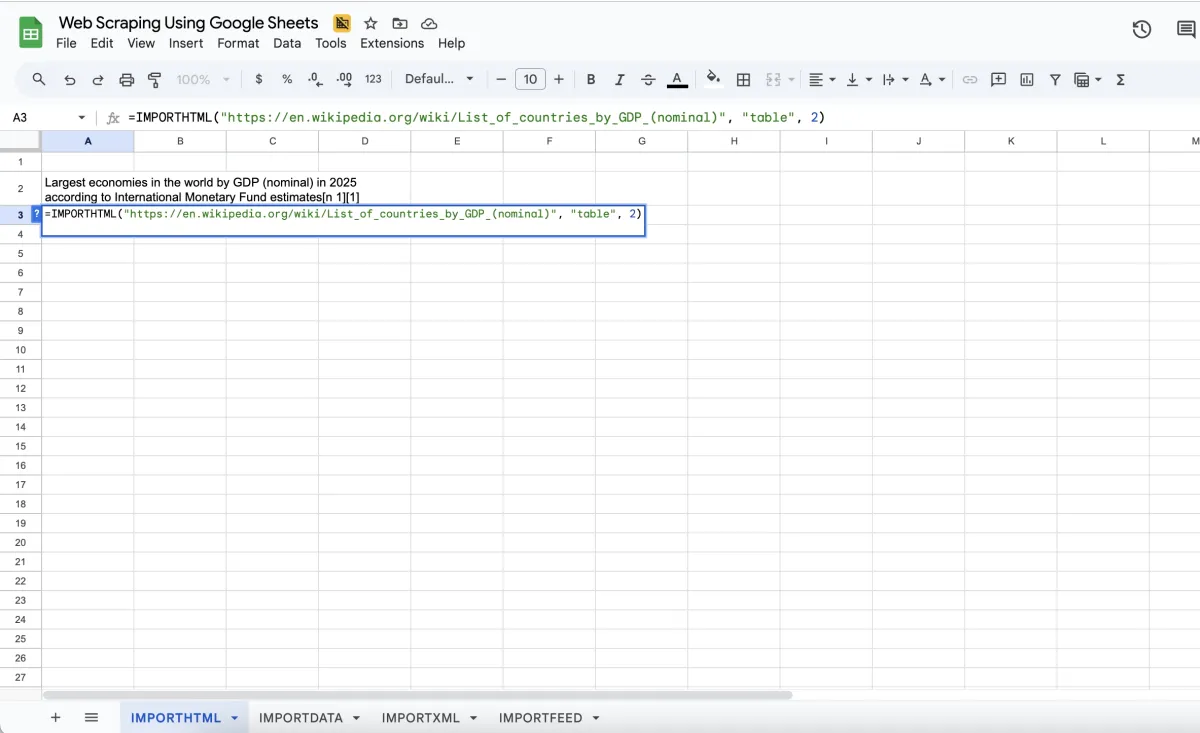Open the Functions sigma icon
The width and height of the screenshot is (1200, 733).
[x=1121, y=79]
